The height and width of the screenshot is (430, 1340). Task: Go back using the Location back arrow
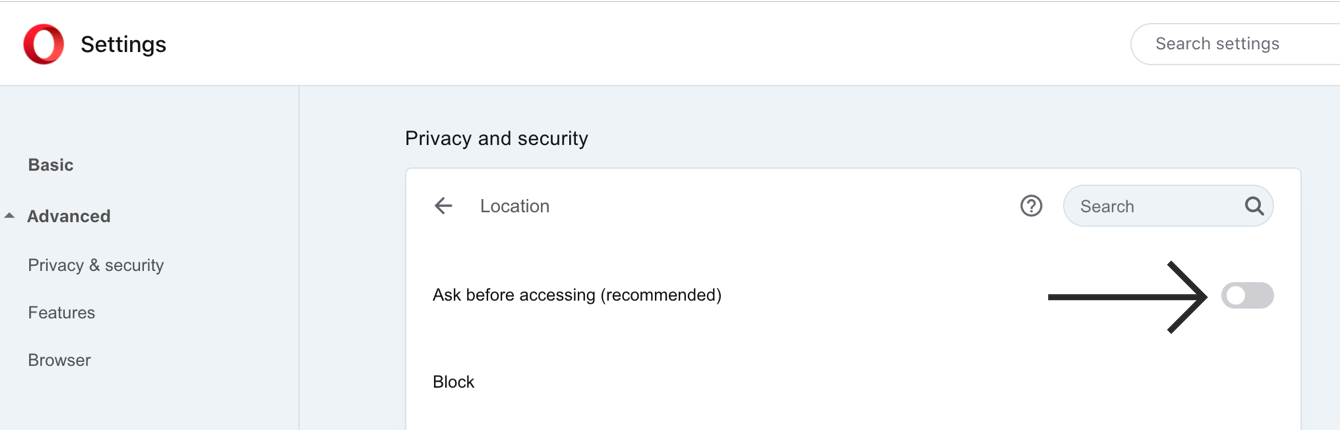point(443,206)
